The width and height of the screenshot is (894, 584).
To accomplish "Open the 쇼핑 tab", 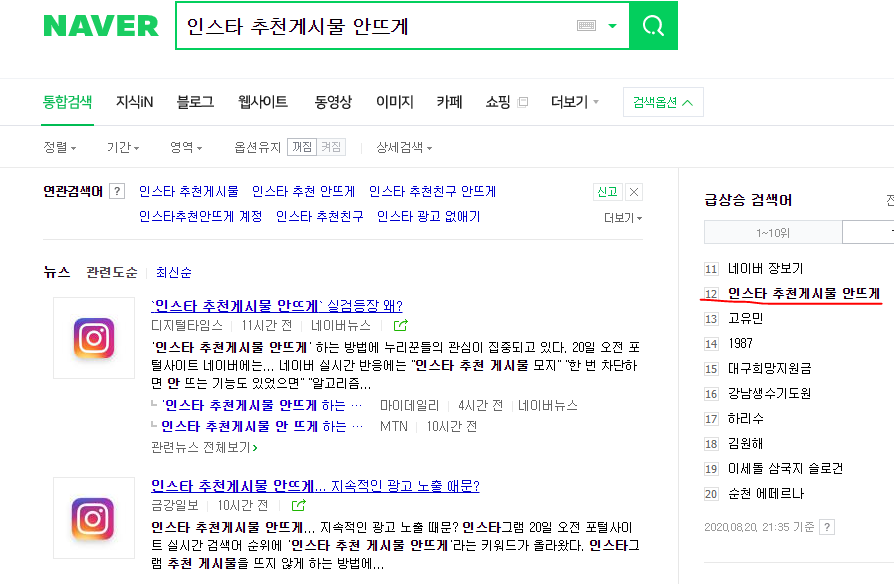I will point(498,102).
